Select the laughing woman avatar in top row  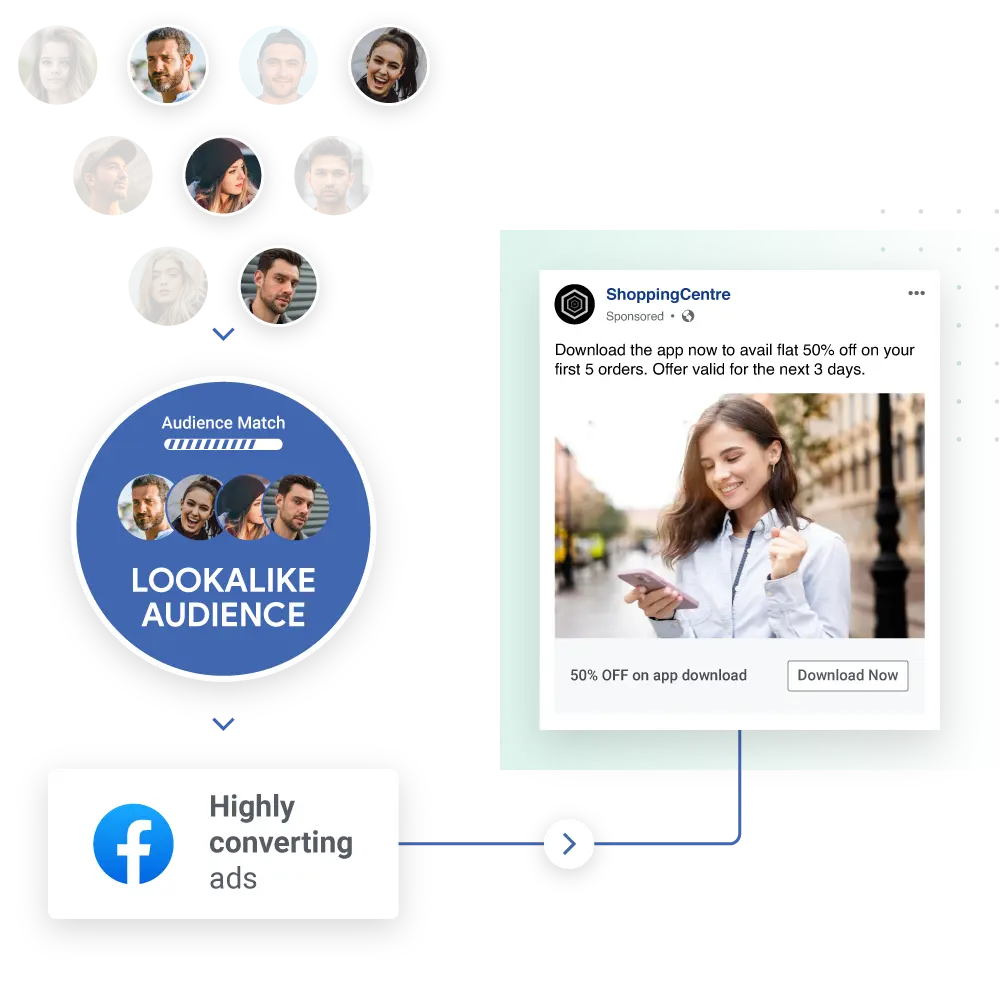pyautogui.click(x=389, y=65)
